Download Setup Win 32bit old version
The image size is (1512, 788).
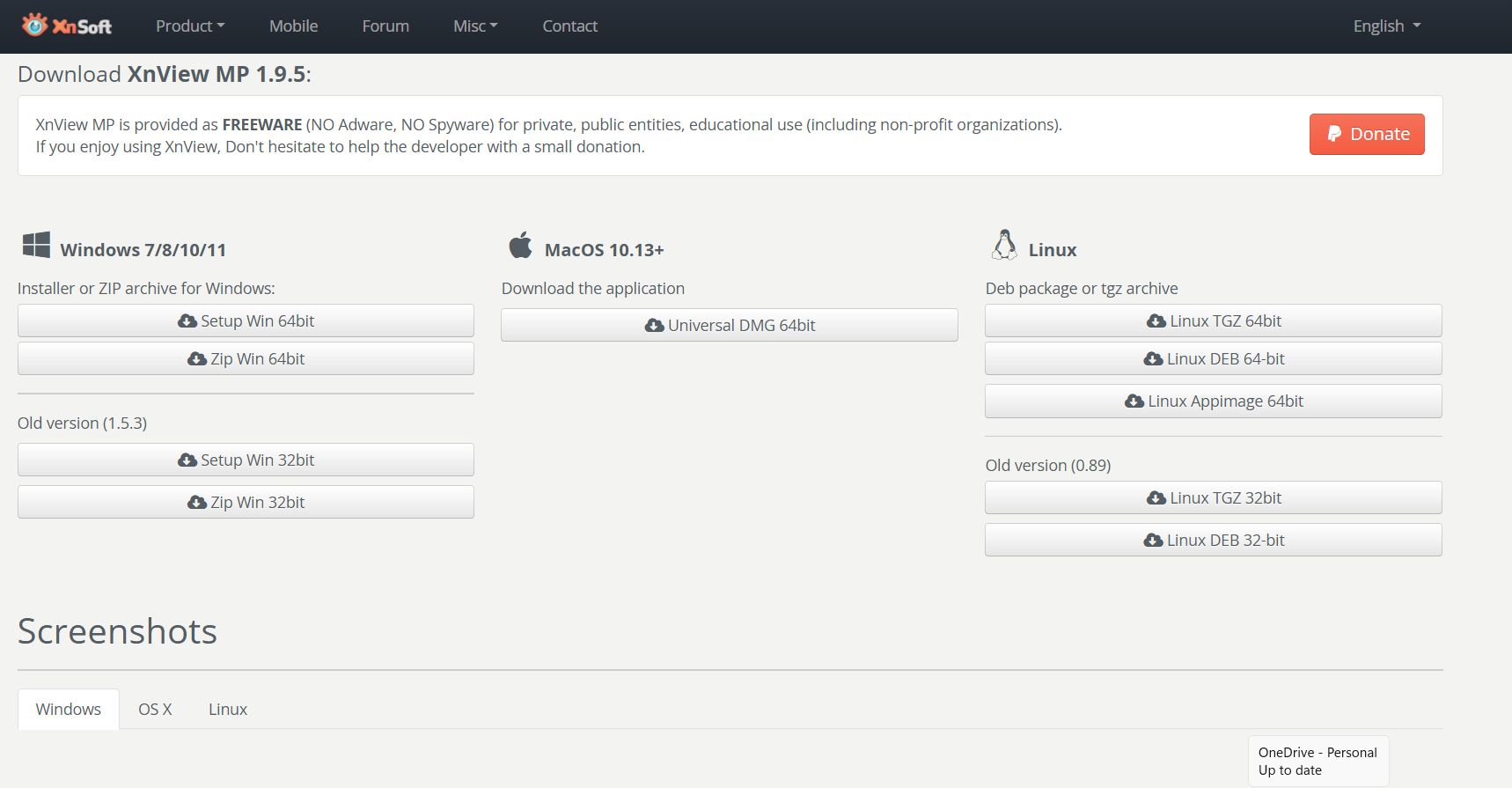click(246, 460)
